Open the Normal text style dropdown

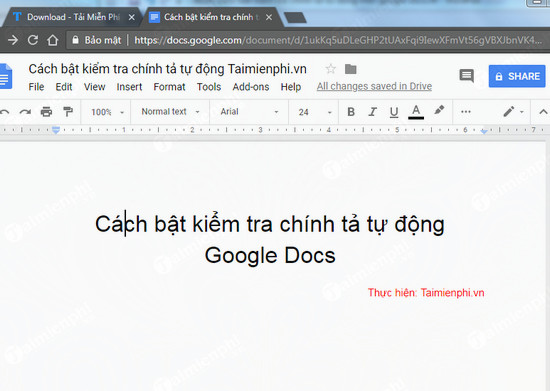[170, 112]
